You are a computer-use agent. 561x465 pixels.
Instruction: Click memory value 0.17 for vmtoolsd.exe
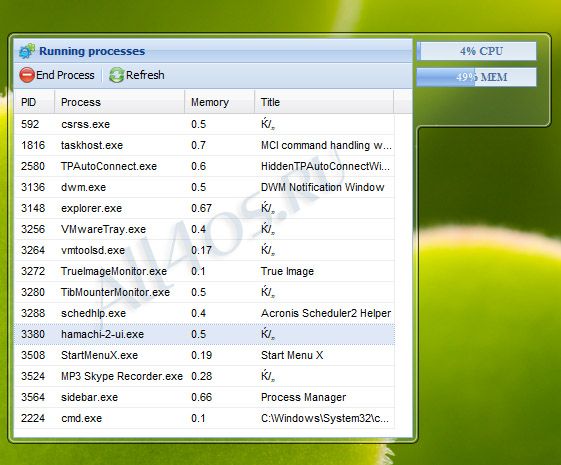[x=201, y=250]
